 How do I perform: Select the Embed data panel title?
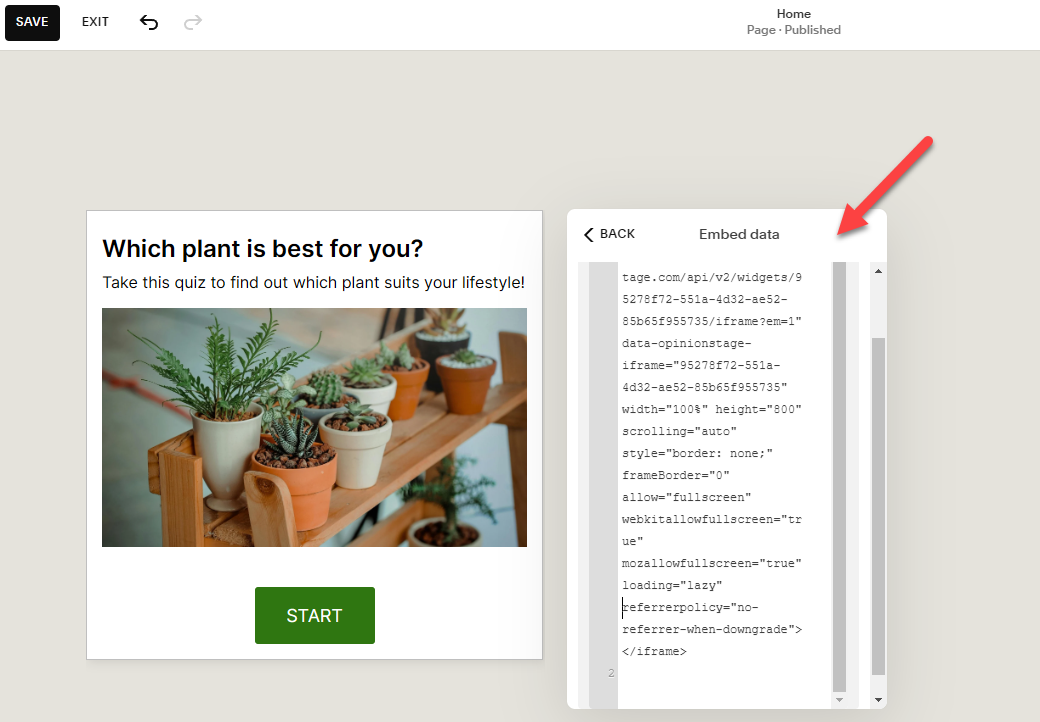tap(739, 234)
